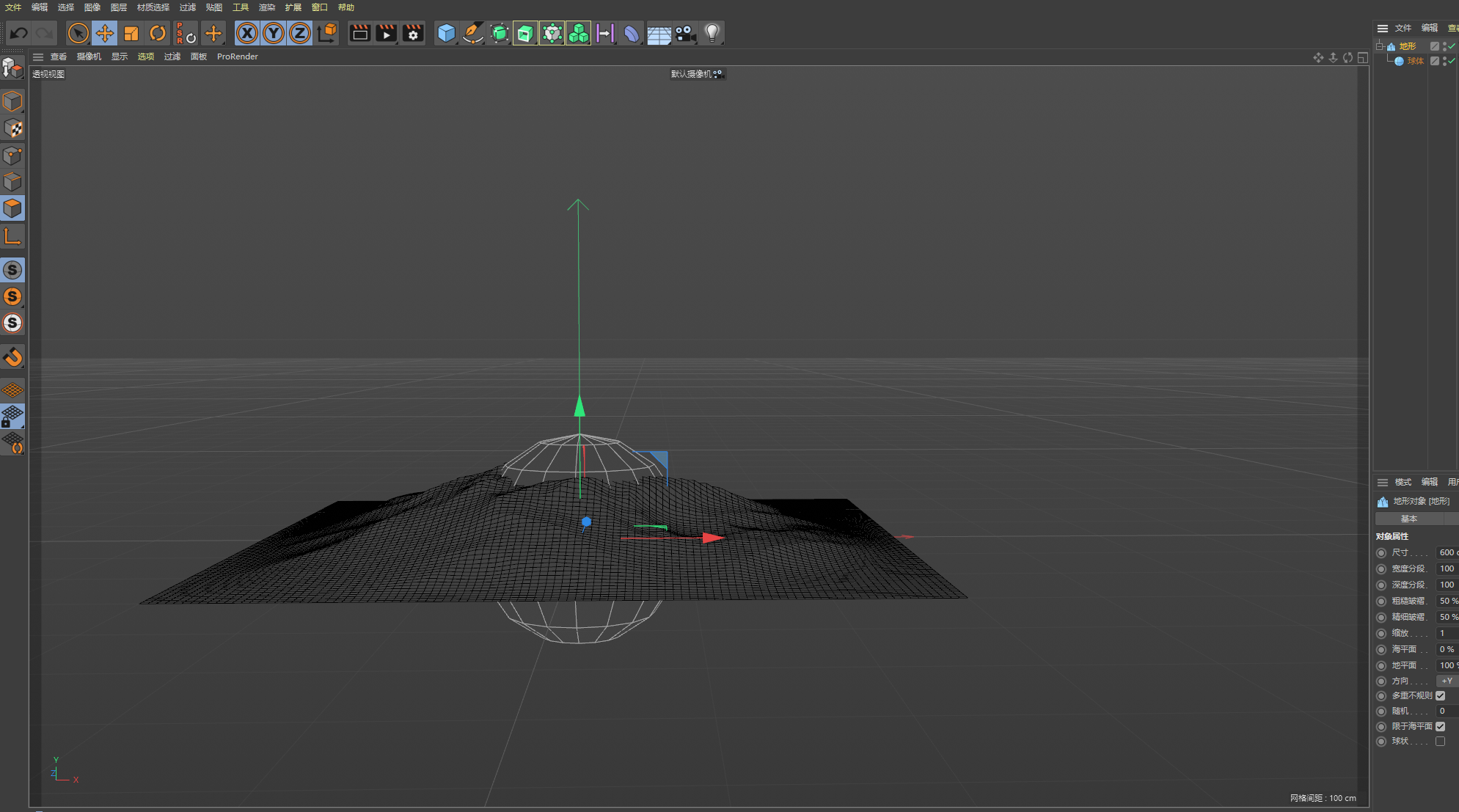1459x812 pixels.
Task: Toggle the Z axis lock
Action: pyautogui.click(x=300, y=33)
